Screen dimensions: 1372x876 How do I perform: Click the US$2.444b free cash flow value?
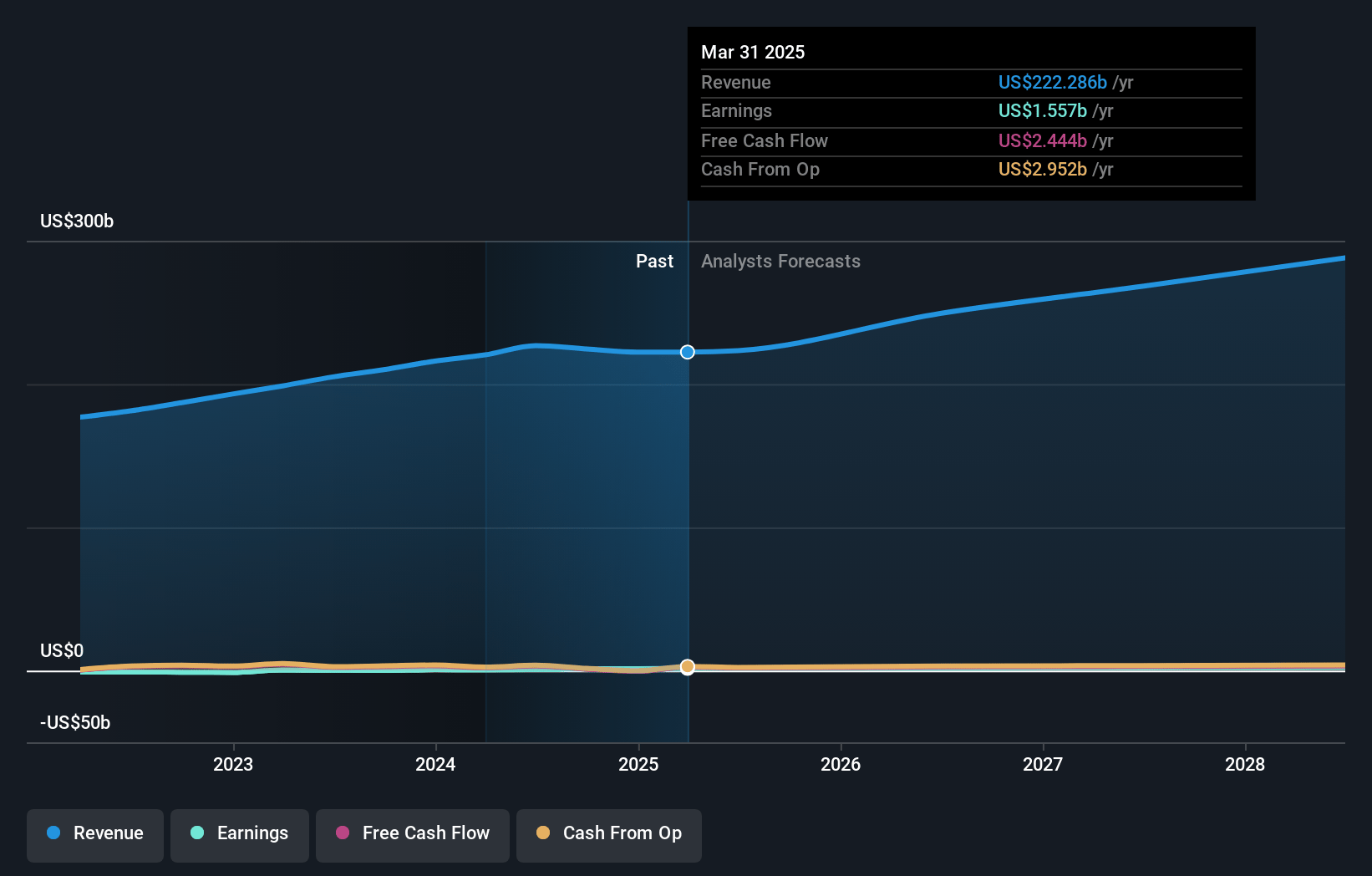(1043, 140)
